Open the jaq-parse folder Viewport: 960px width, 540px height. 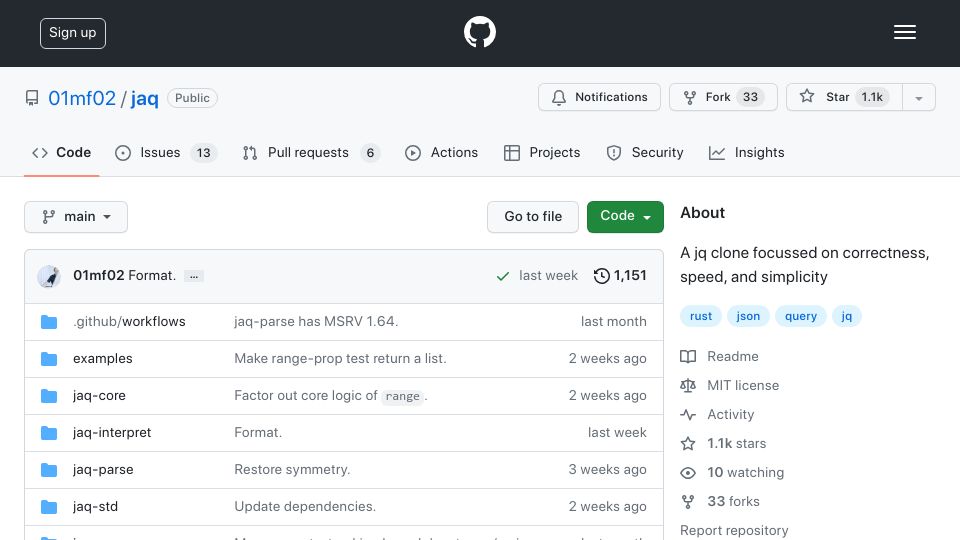[103, 470]
